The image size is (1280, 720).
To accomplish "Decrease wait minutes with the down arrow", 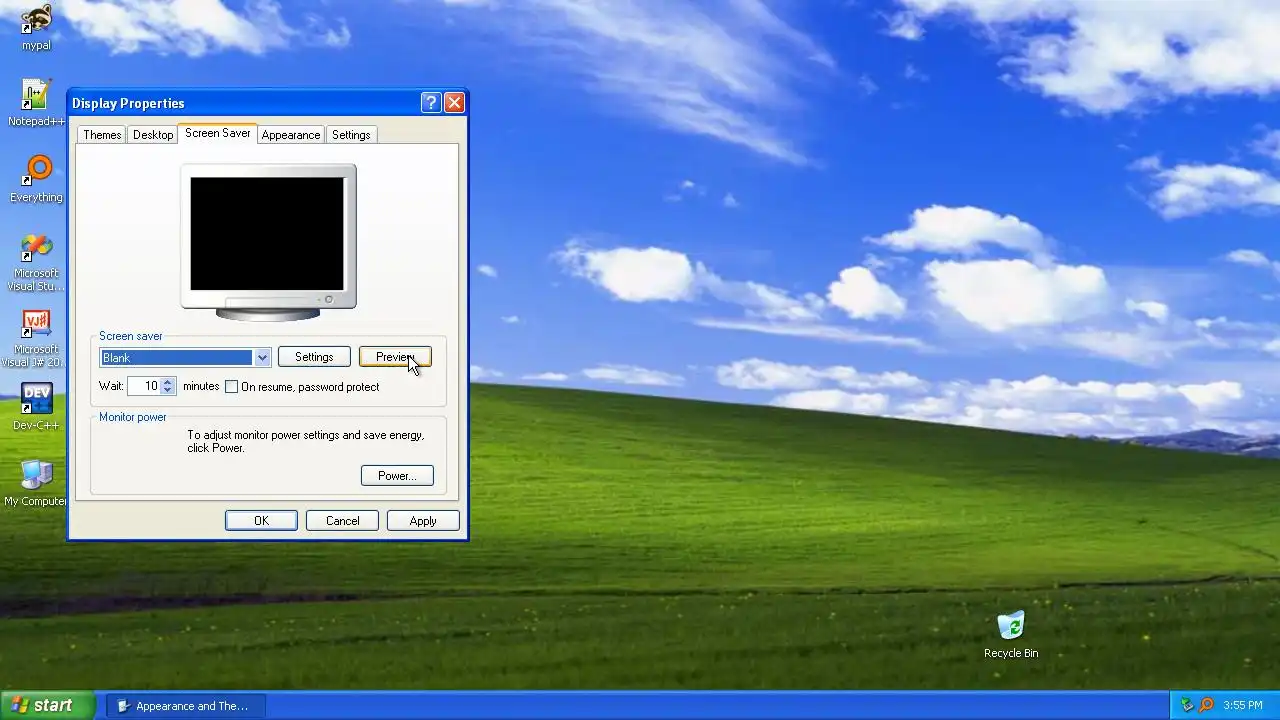I will pyautogui.click(x=168, y=391).
